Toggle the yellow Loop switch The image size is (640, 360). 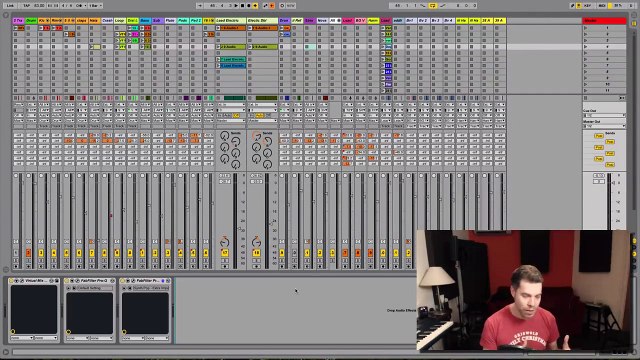(432, 6)
